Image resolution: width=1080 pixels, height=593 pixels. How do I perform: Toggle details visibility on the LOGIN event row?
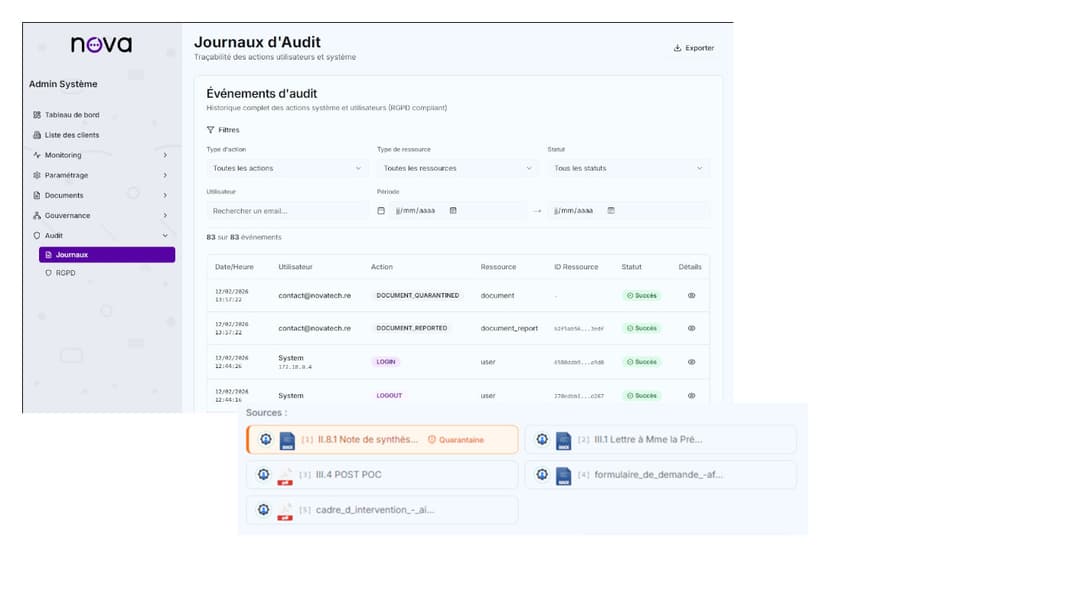click(691, 361)
